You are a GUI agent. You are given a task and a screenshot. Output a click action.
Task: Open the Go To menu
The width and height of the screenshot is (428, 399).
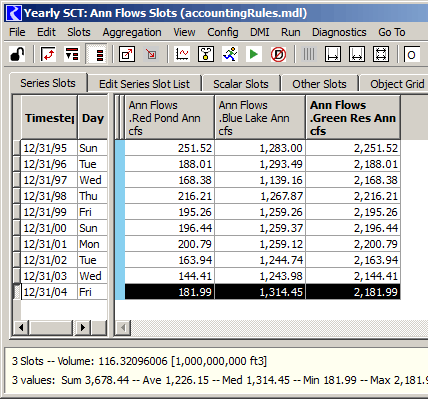[x=392, y=32]
